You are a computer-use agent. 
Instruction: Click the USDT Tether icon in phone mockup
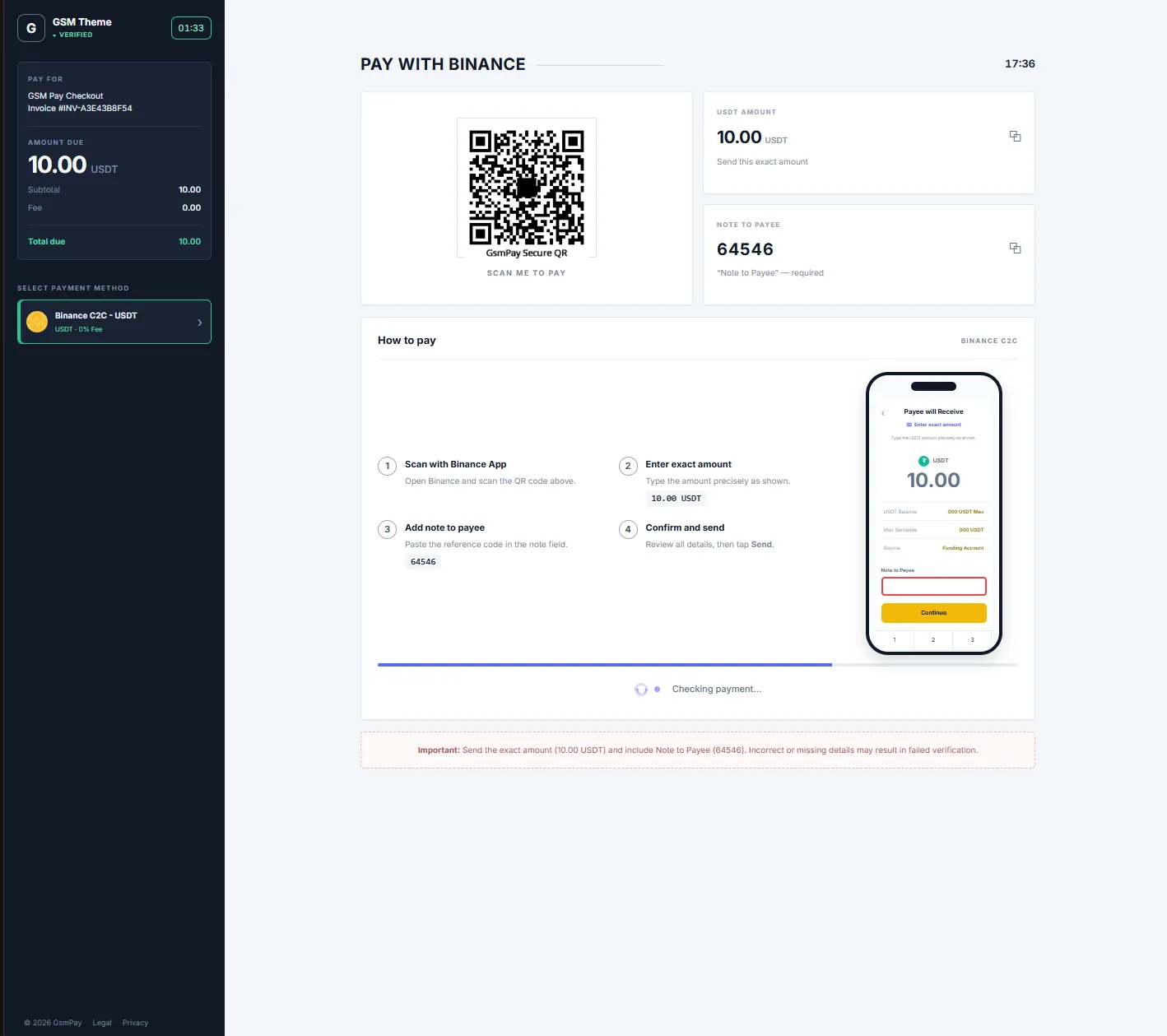(x=923, y=461)
